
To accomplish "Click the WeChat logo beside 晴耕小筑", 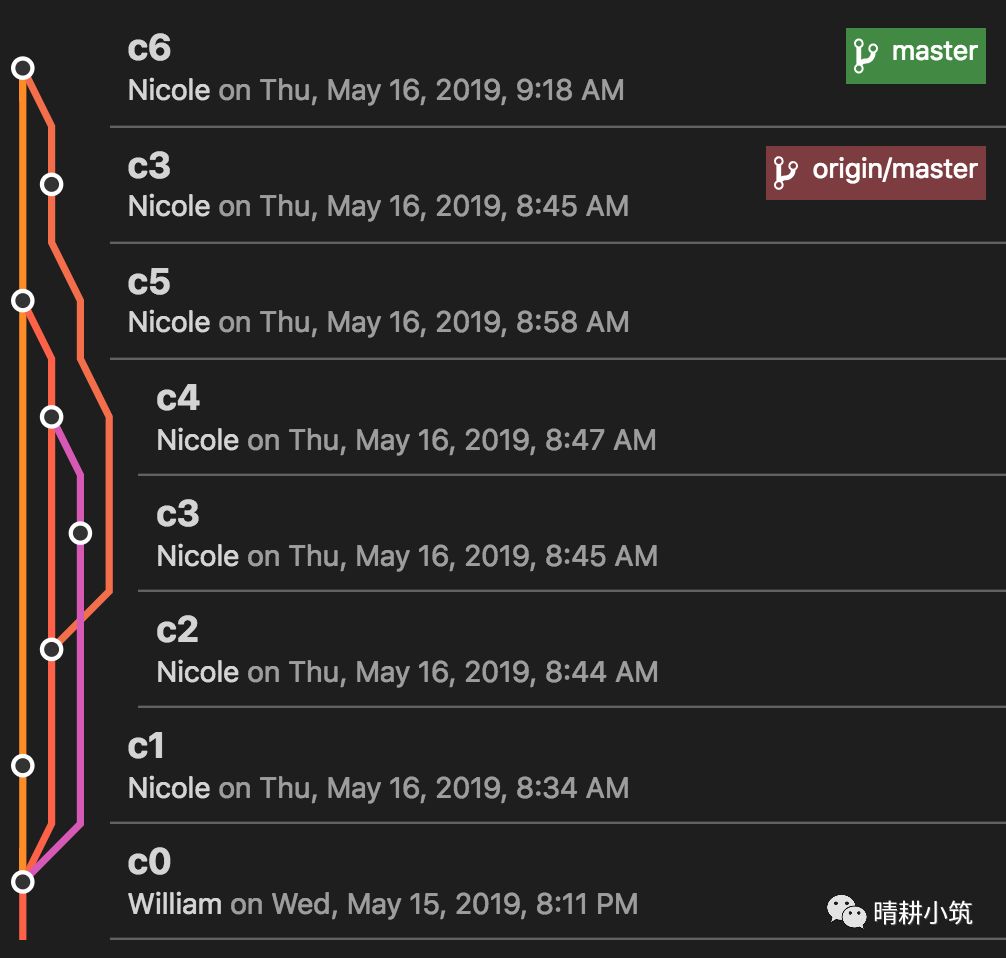I will (x=845, y=911).
